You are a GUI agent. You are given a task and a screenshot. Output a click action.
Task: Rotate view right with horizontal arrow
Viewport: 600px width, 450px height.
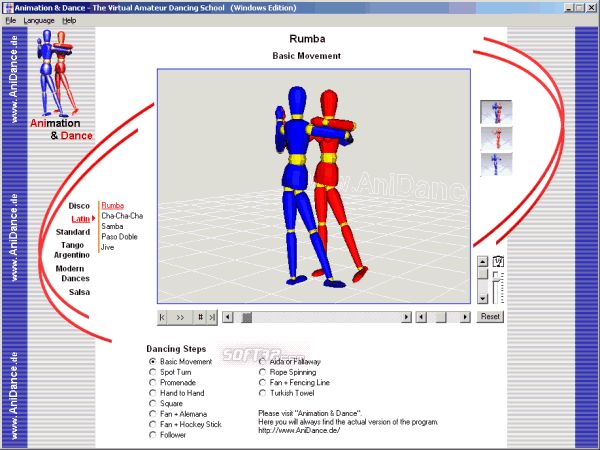465,317
